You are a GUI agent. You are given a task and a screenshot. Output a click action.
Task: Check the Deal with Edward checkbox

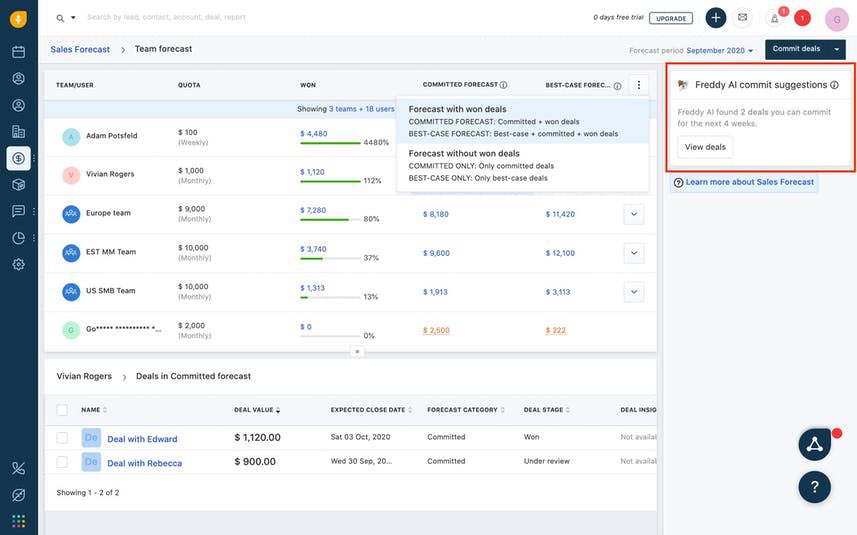(x=62, y=438)
